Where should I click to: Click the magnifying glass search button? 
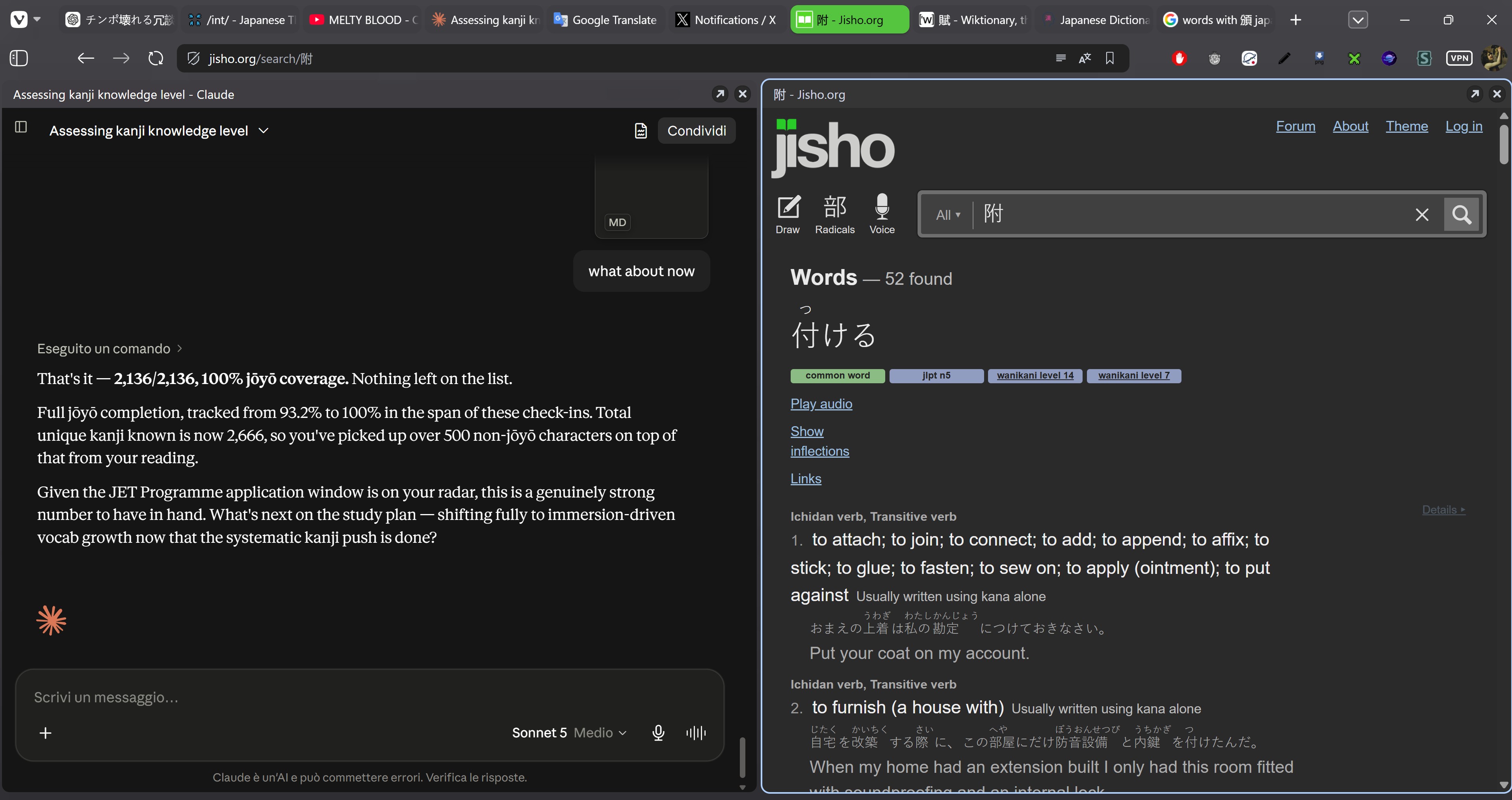1462,215
